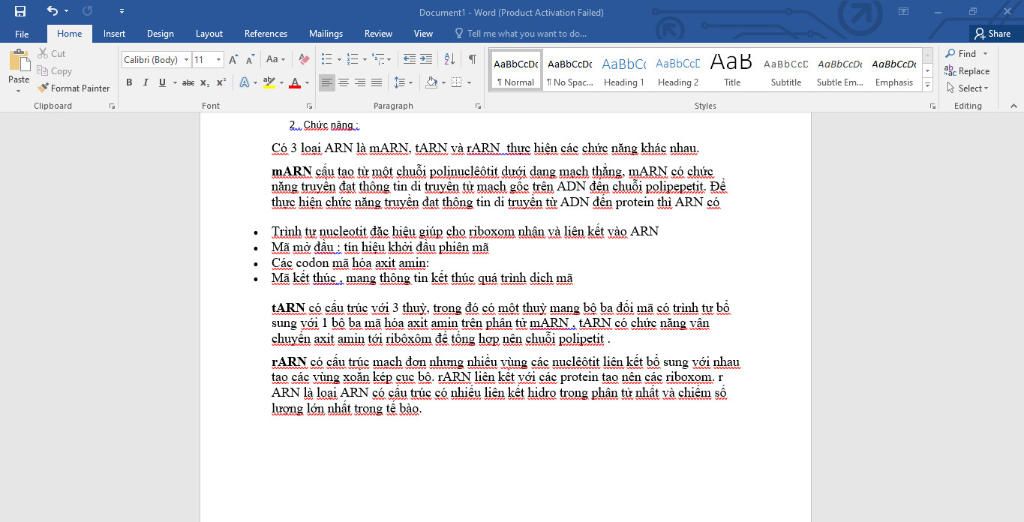This screenshot has width=1024, height=522.
Task: Apply numbered list formatting
Action: (x=353, y=59)
